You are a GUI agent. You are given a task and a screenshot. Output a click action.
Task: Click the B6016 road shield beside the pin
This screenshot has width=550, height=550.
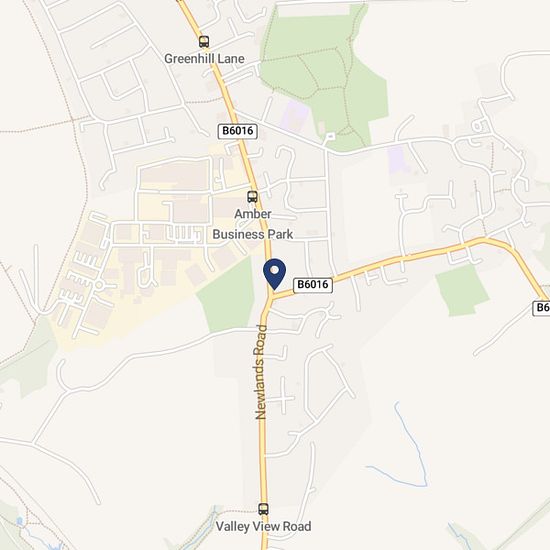(x=313, y=284)
